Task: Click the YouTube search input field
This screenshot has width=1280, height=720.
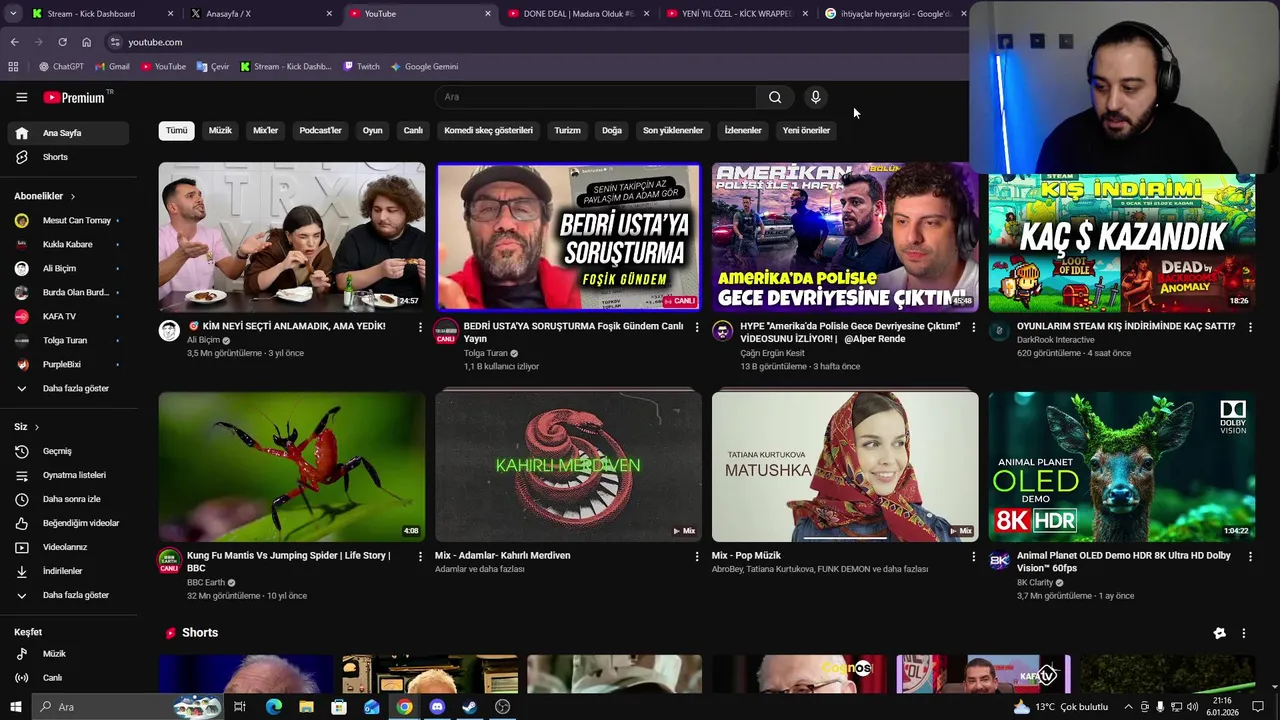Action: click(x=596, y=97)
